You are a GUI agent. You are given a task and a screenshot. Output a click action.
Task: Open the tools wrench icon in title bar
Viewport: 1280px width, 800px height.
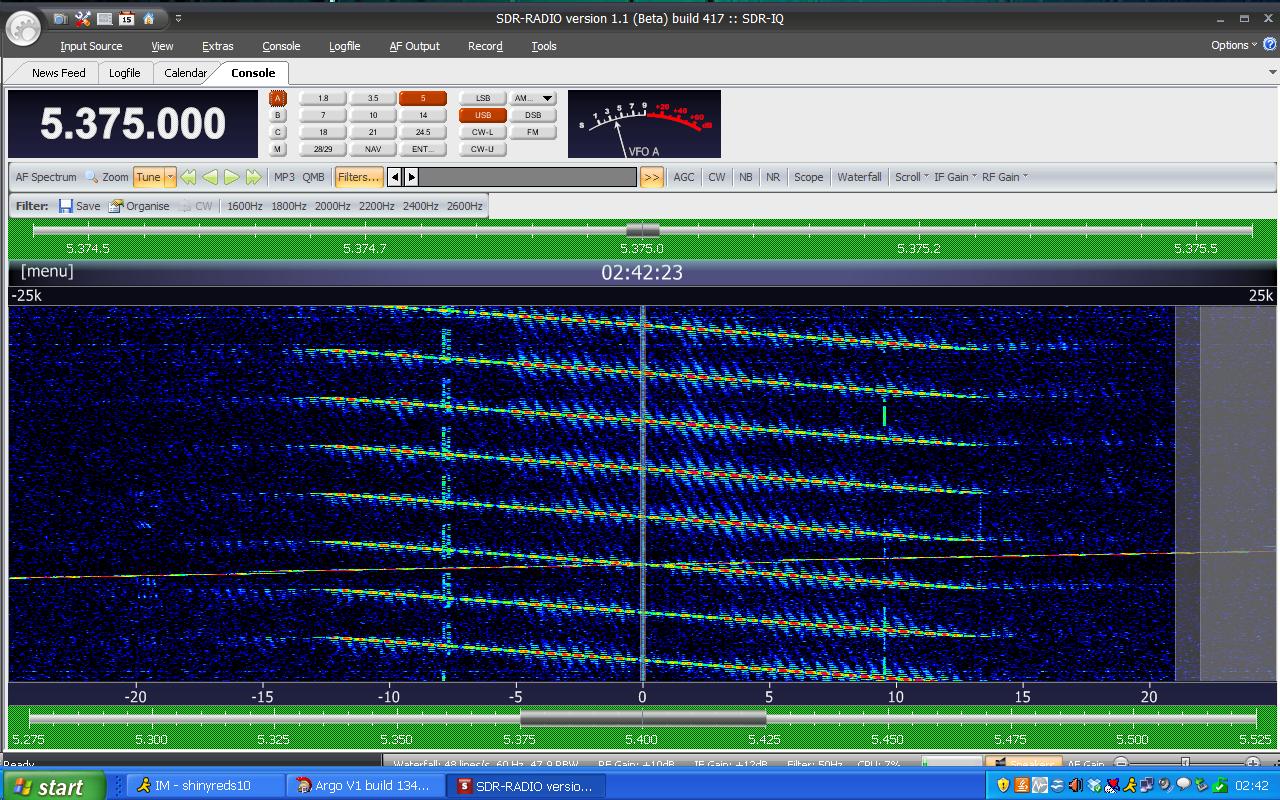point(82,18)
